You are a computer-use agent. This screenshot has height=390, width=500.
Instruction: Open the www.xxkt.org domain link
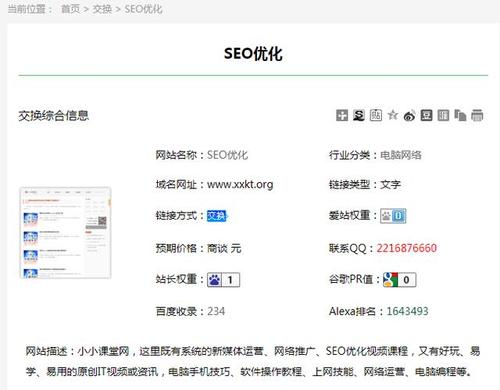pos(240,184)
